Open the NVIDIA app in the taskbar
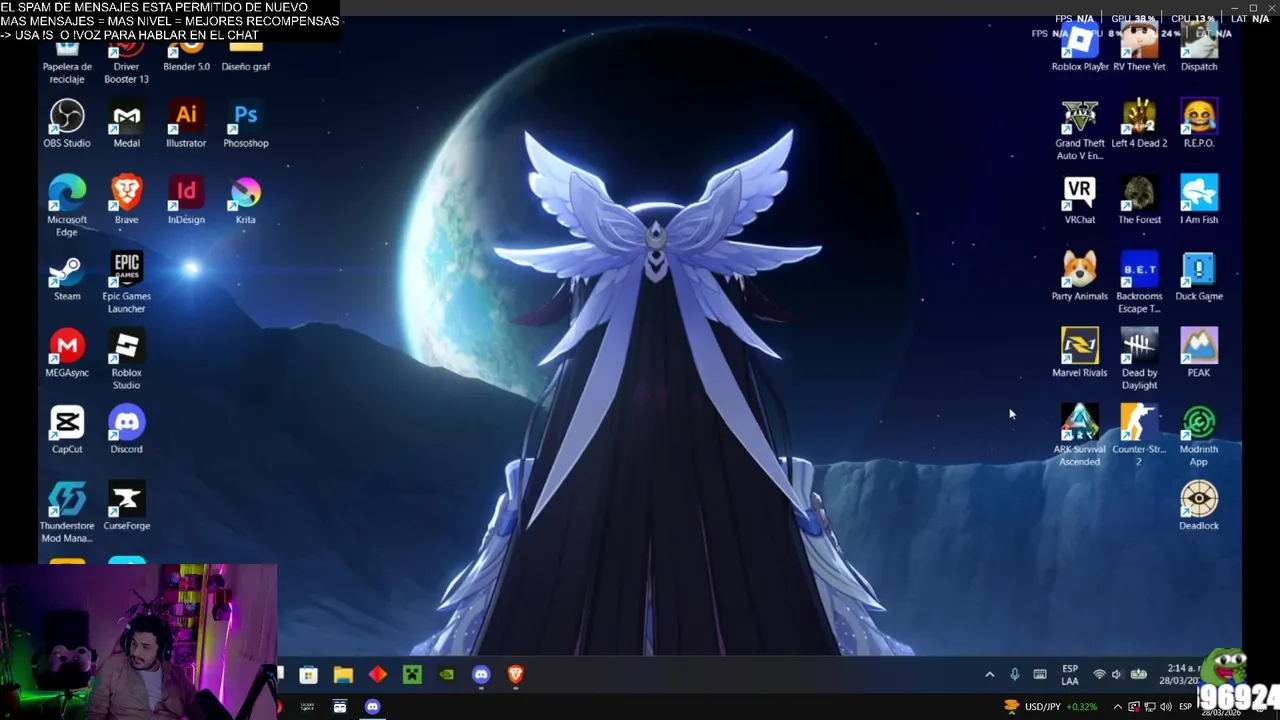1280x720 pixels. coord(447,675)
